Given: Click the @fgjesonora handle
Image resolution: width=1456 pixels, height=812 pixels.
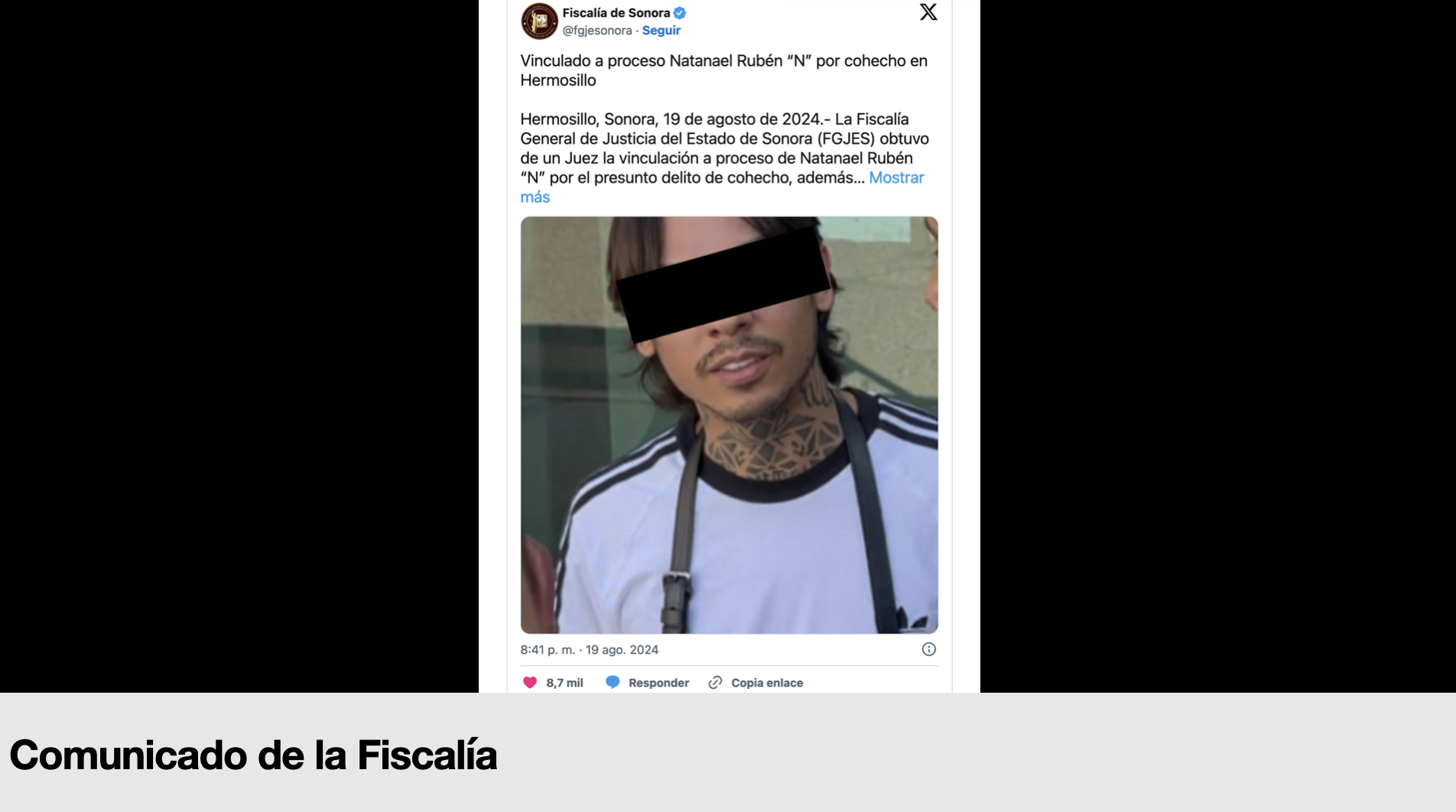Looking at the screenshot, I should click(x=597, y=31).
